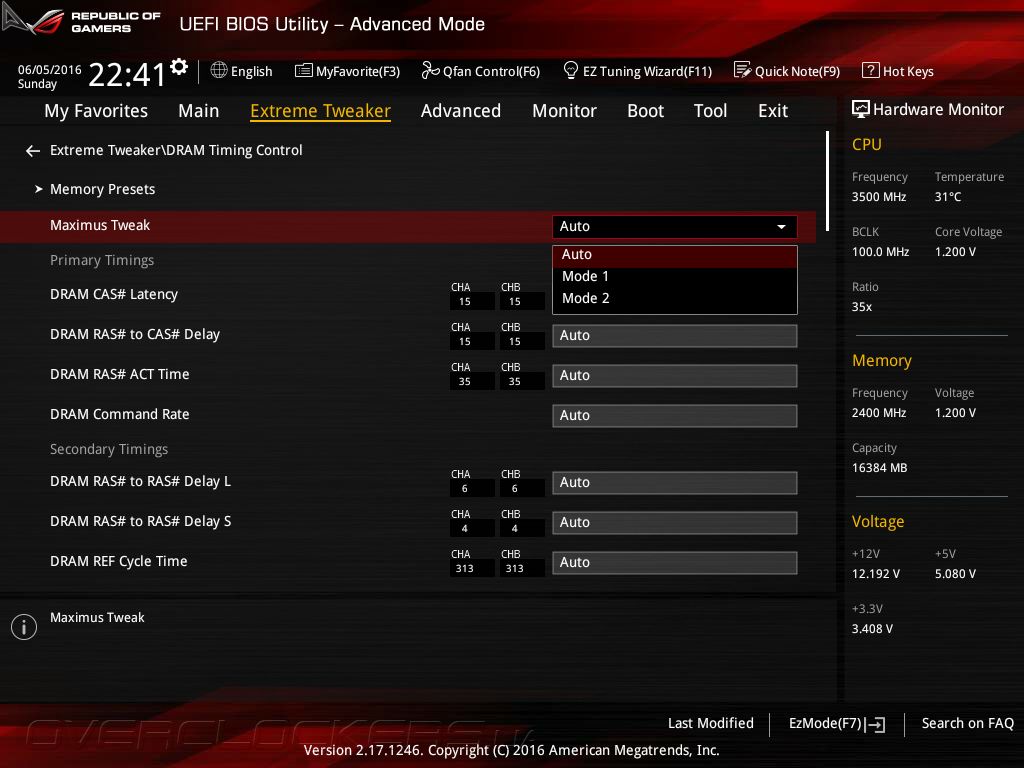Open the Boot menu tab
Viewport: 1024px width, 768px height.
point(645,111)
